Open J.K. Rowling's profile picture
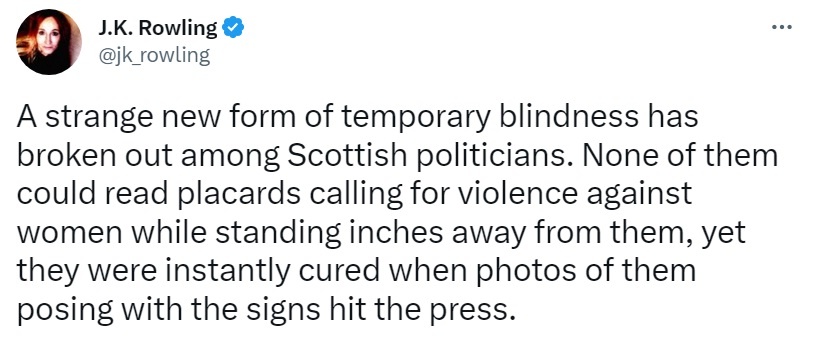 pyautogui.click(x=49, y=42)
